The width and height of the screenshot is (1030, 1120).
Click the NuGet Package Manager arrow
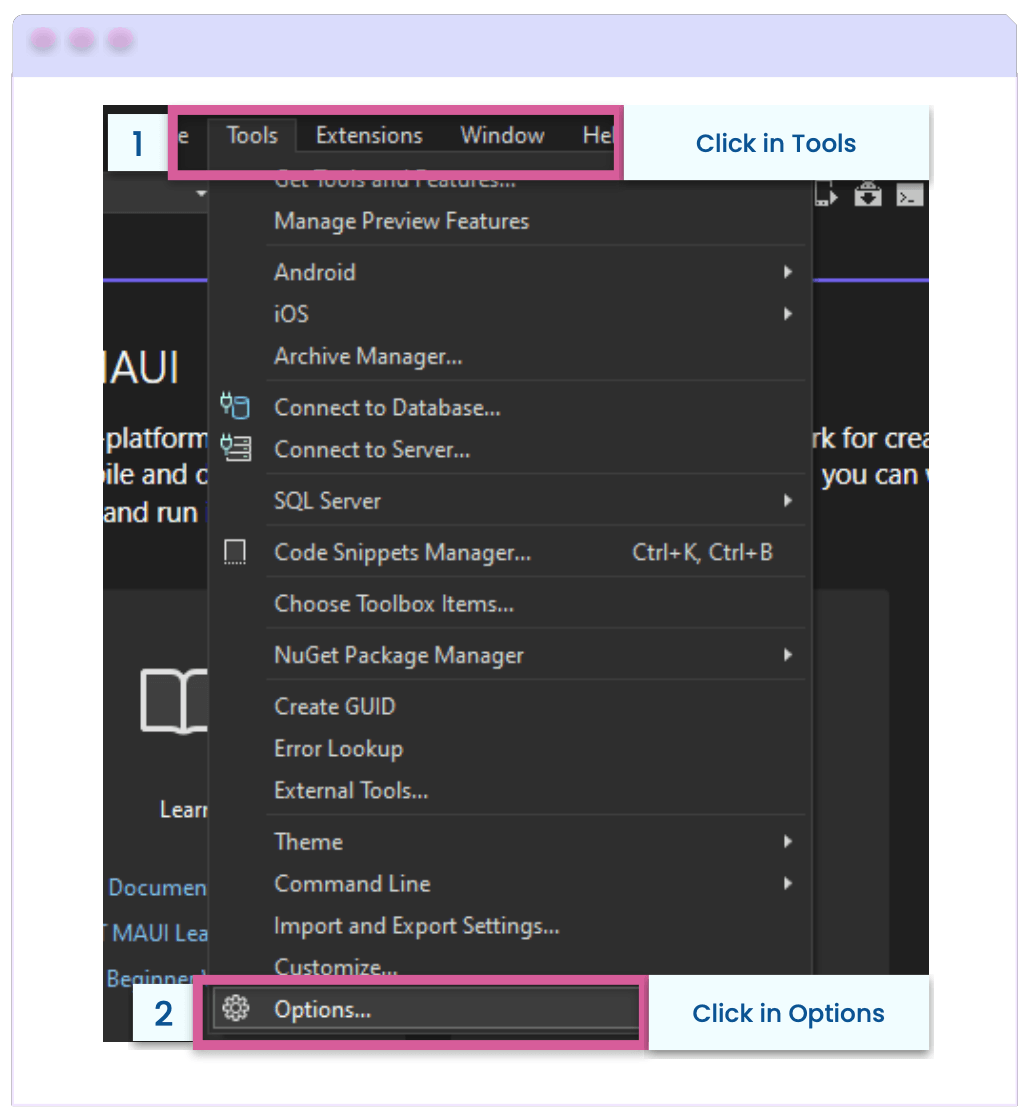click(787, 654)
